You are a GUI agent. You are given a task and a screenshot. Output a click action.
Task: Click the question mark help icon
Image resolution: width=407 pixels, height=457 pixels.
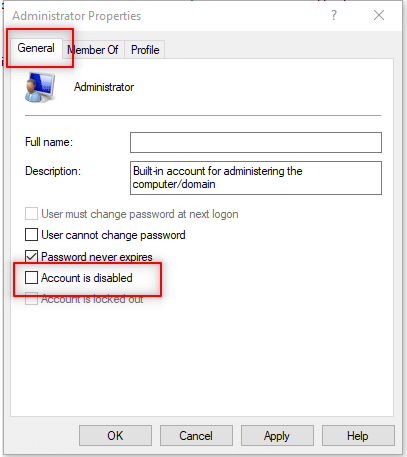click(334, 15)
